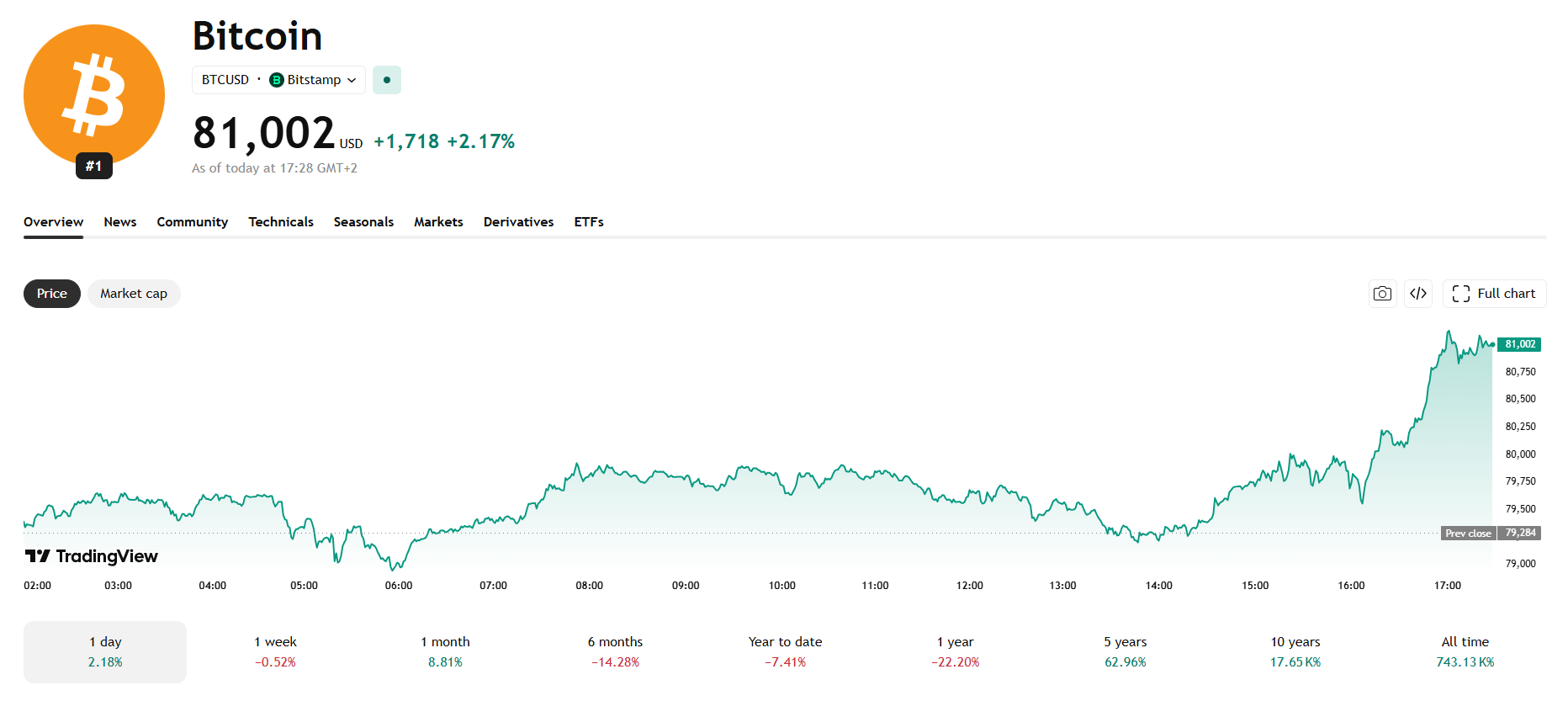The width and height of the screenshot is (1568, 701).
Task: Select the 6 months range
Action: point(615,652)
